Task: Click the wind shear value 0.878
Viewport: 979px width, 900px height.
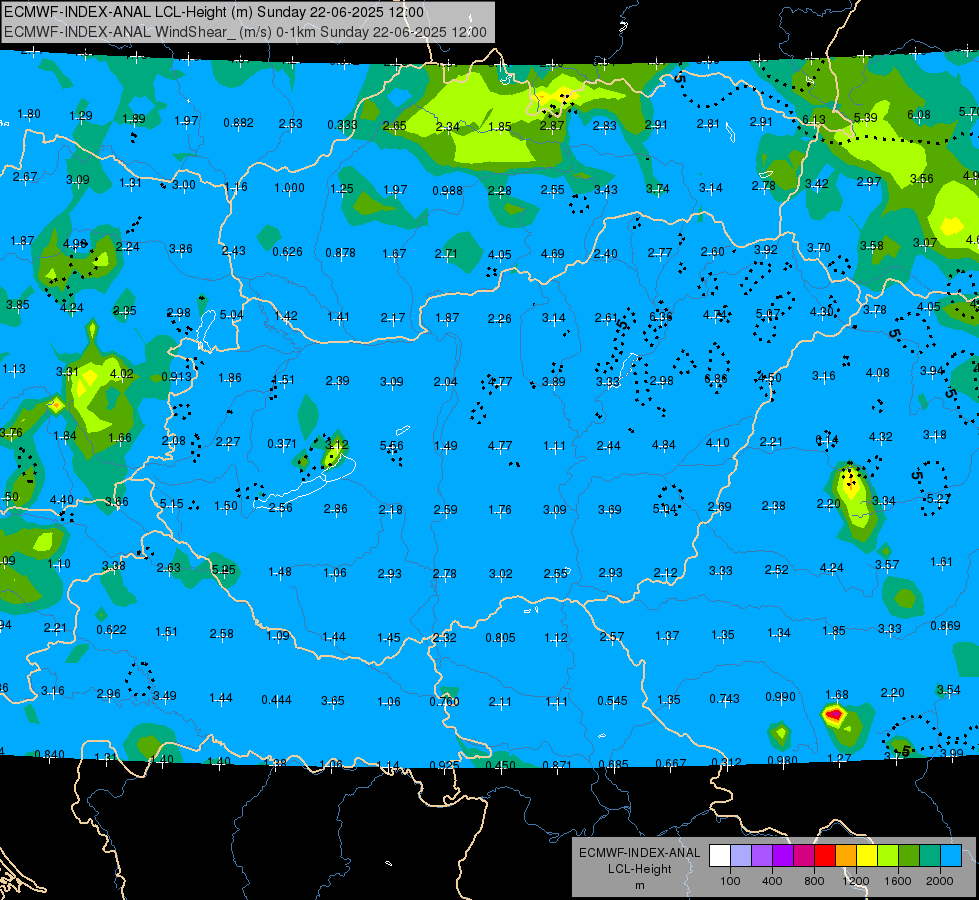Action: pyautogui.click(x=340, y=252)
